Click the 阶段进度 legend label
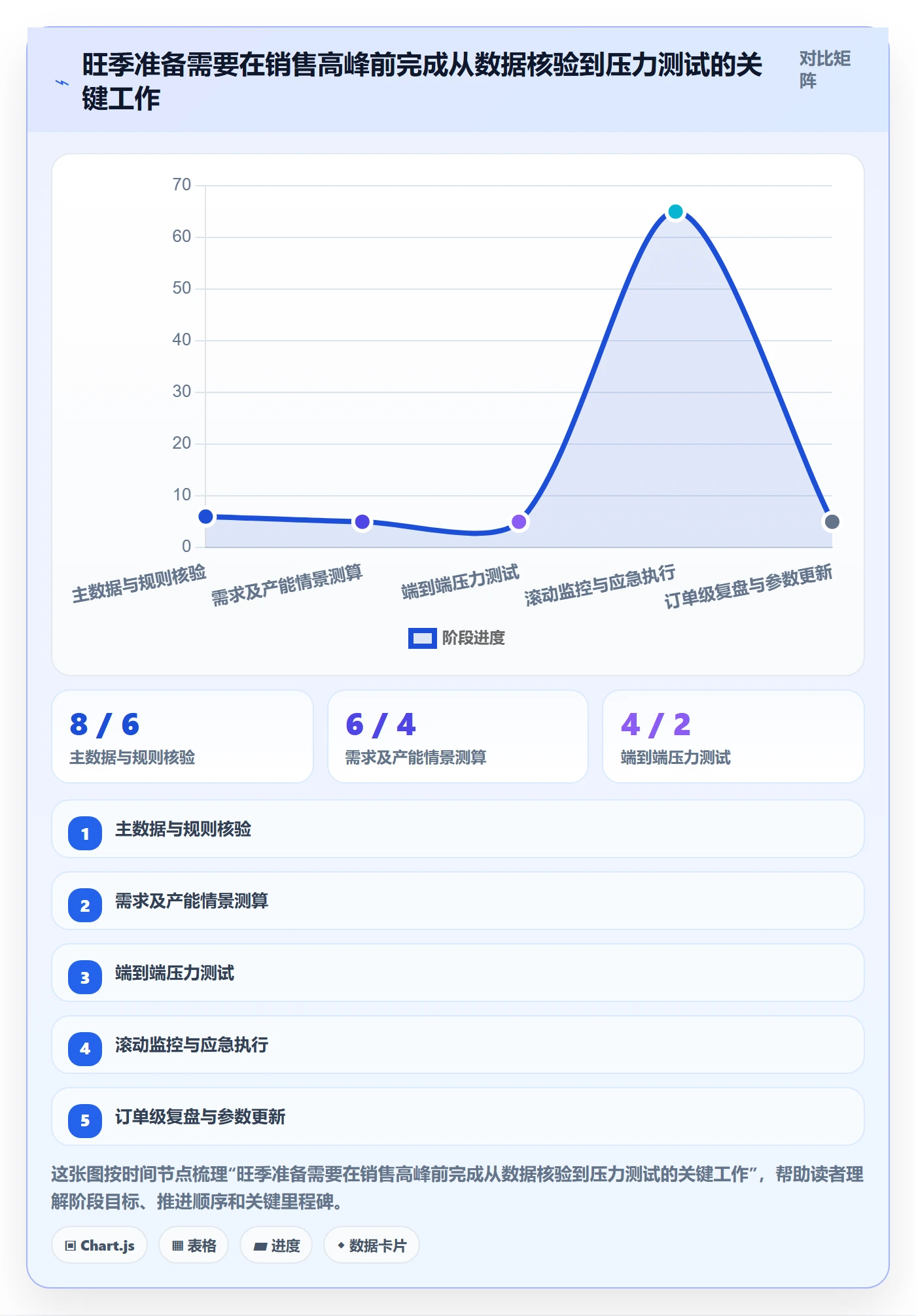Viewport: 916px width, 1316px height. (473, 638)
